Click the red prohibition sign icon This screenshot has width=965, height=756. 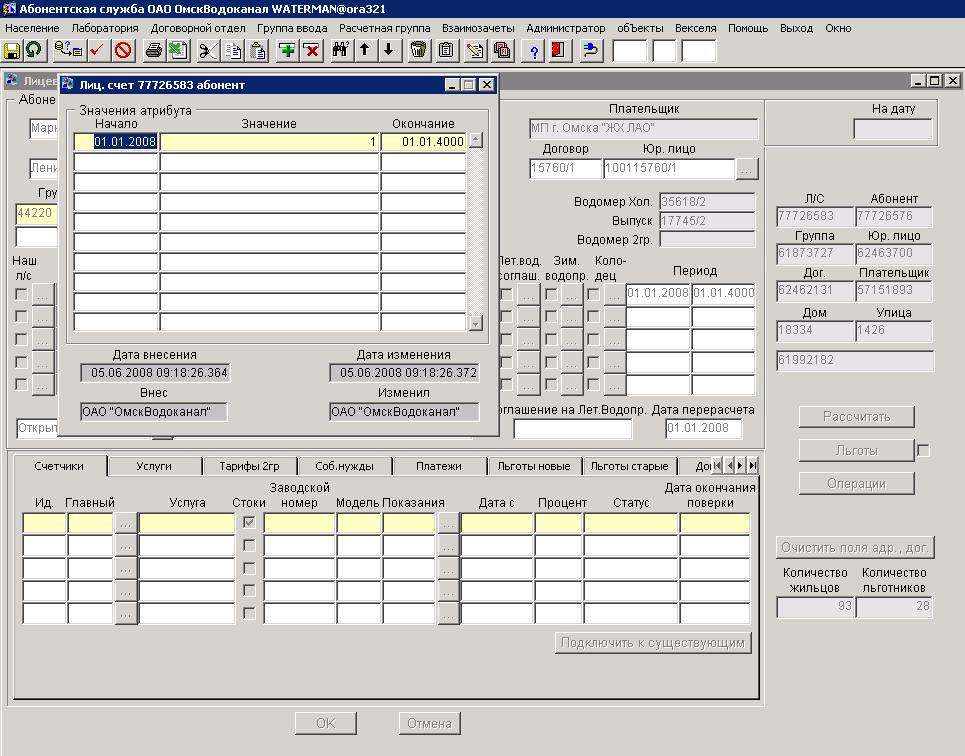tap(123, 50)
